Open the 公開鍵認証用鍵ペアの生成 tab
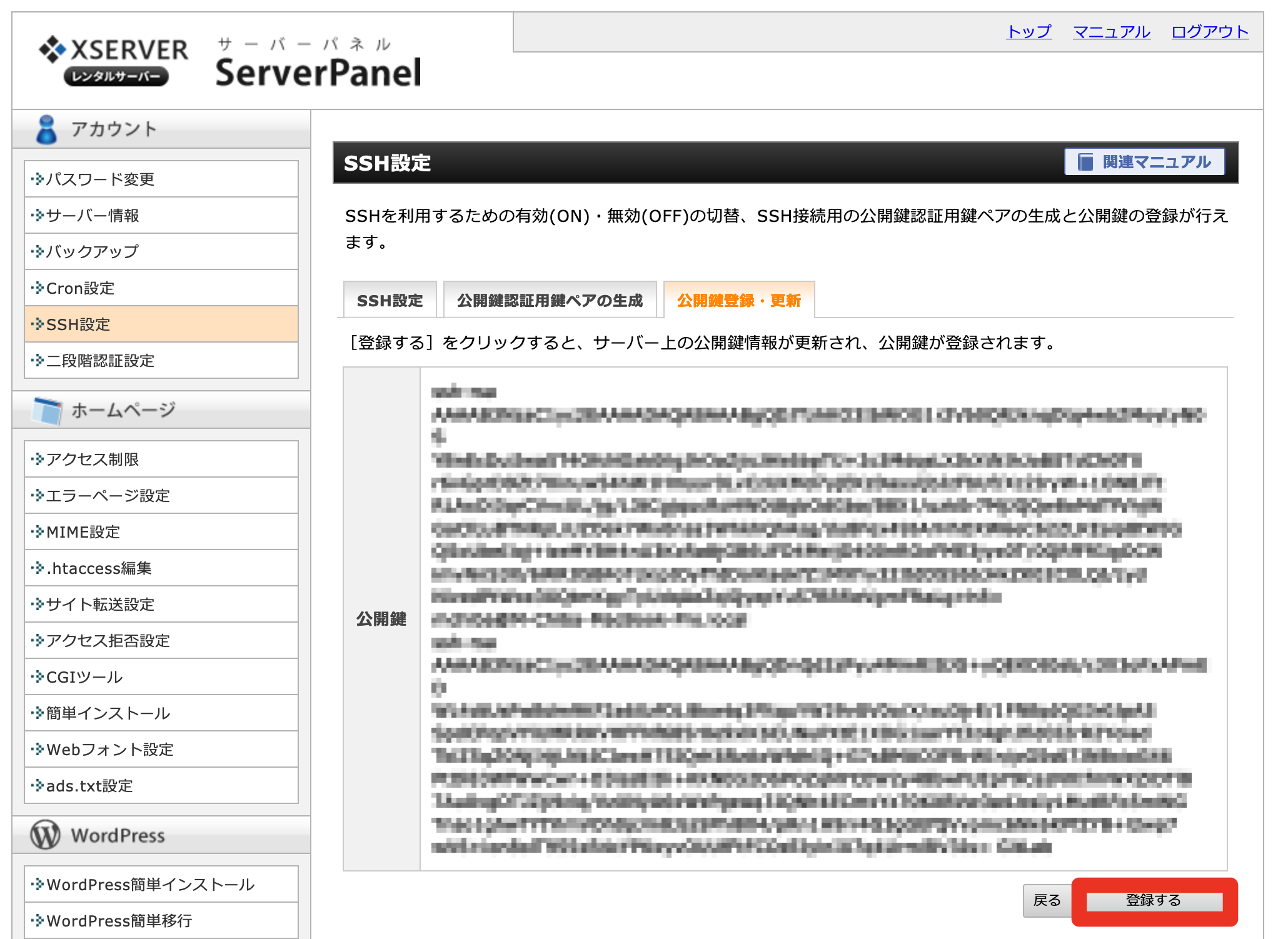This screenshot has height=939, width=1288. [550, 300]
